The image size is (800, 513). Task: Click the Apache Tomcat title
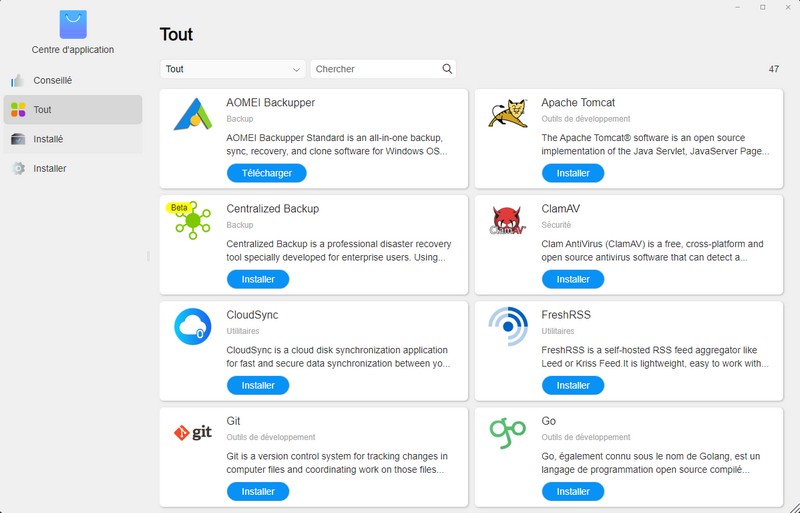tap(578, 103)
